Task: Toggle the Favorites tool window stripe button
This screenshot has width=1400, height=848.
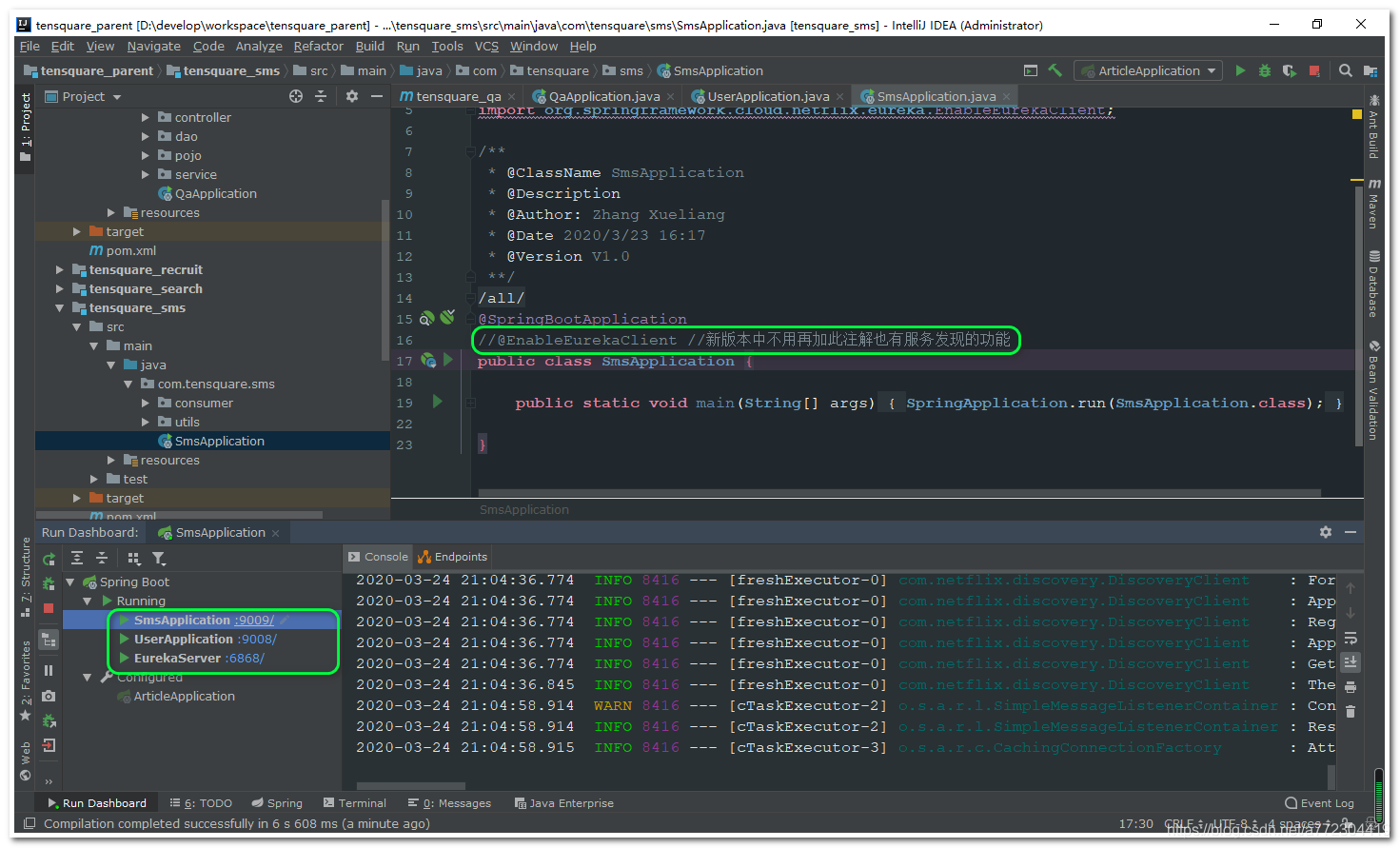Action: pos(26,680)
